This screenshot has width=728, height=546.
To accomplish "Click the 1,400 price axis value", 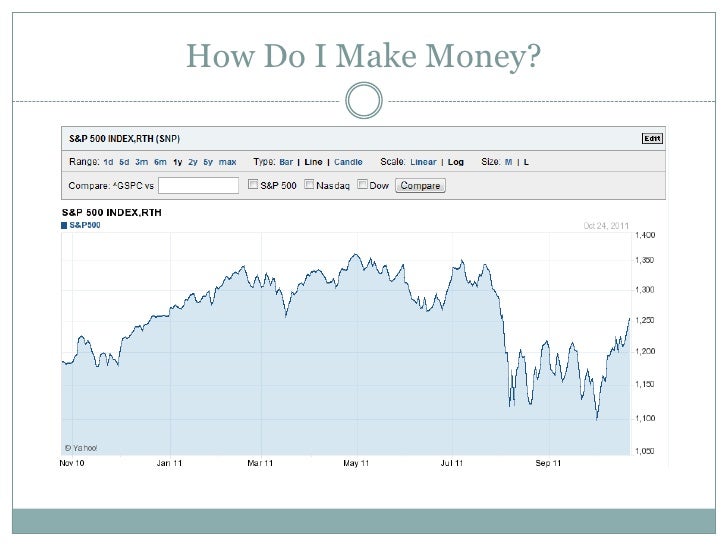I will pos(645,235).
